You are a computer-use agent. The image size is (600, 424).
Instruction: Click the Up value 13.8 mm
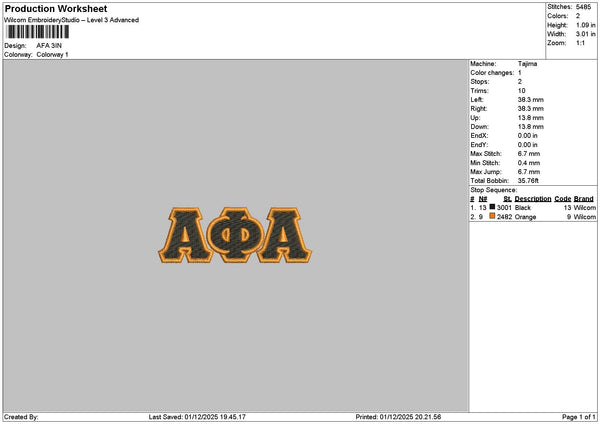[531, 118]
